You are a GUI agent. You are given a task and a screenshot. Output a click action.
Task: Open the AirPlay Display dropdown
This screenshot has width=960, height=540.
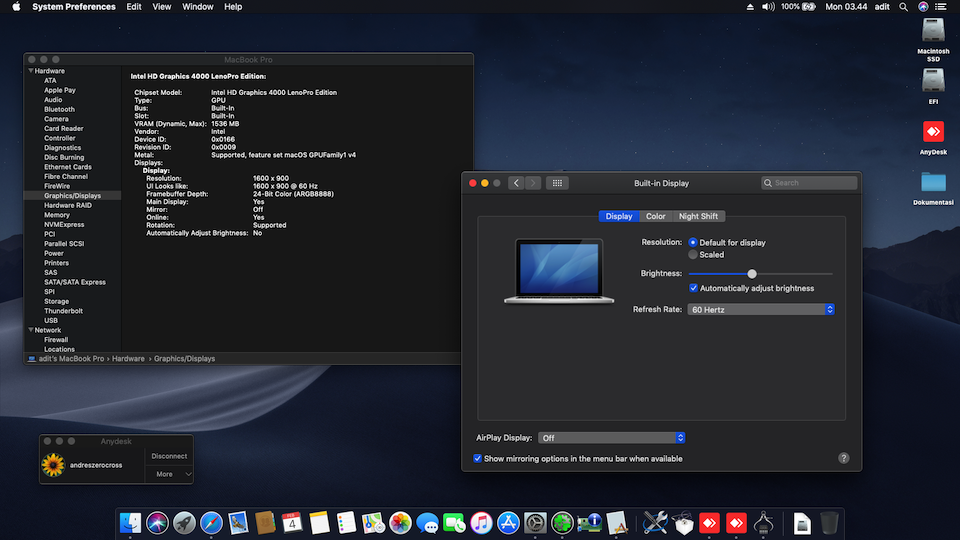pyautogui.click(x=611, y=438)
